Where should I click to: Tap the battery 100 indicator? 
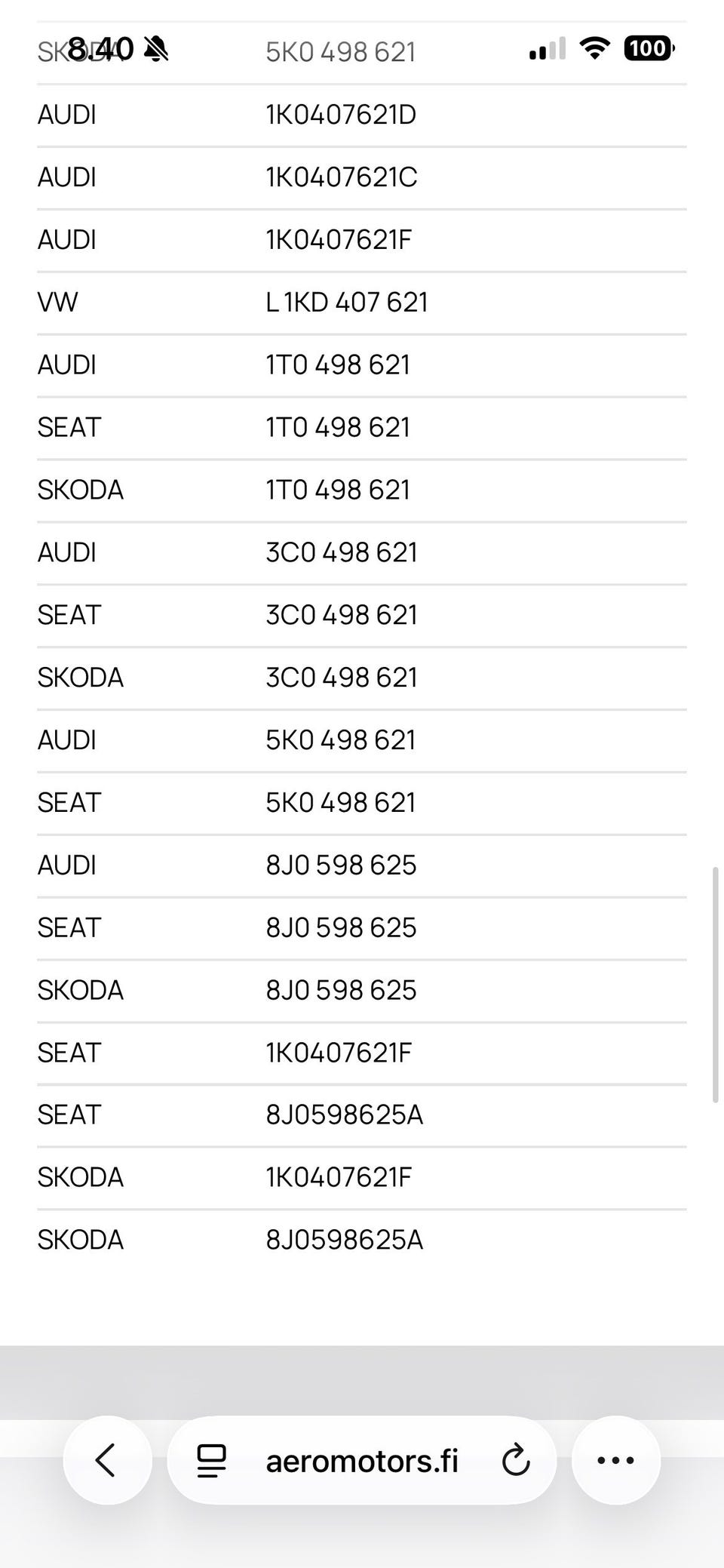(649, 48)
